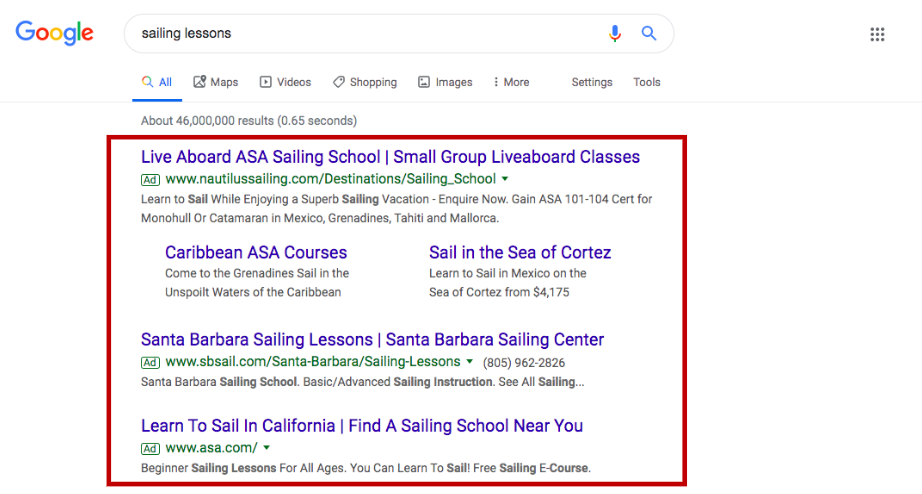Open Live Aboard ASA Sailing School link

coord(390,157)
